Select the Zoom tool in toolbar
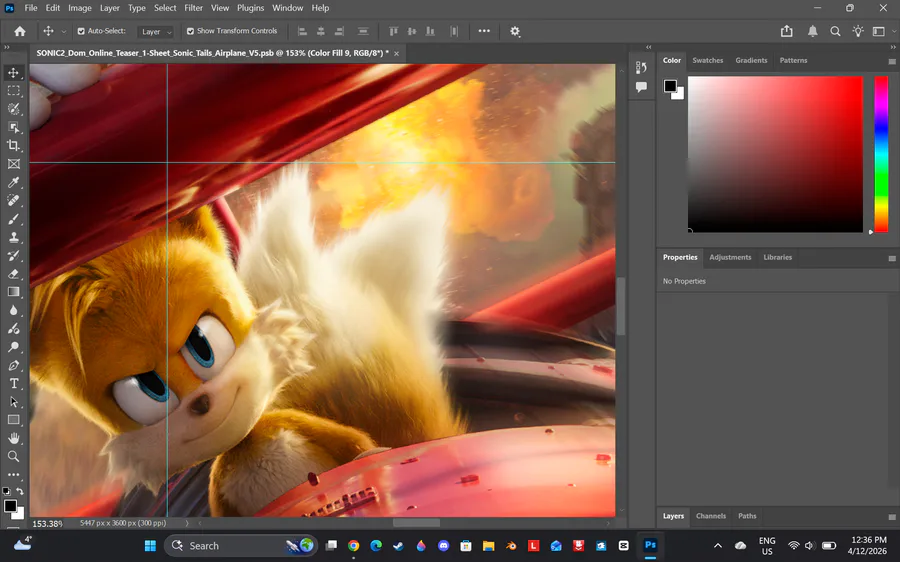 [x=14, y=456]
